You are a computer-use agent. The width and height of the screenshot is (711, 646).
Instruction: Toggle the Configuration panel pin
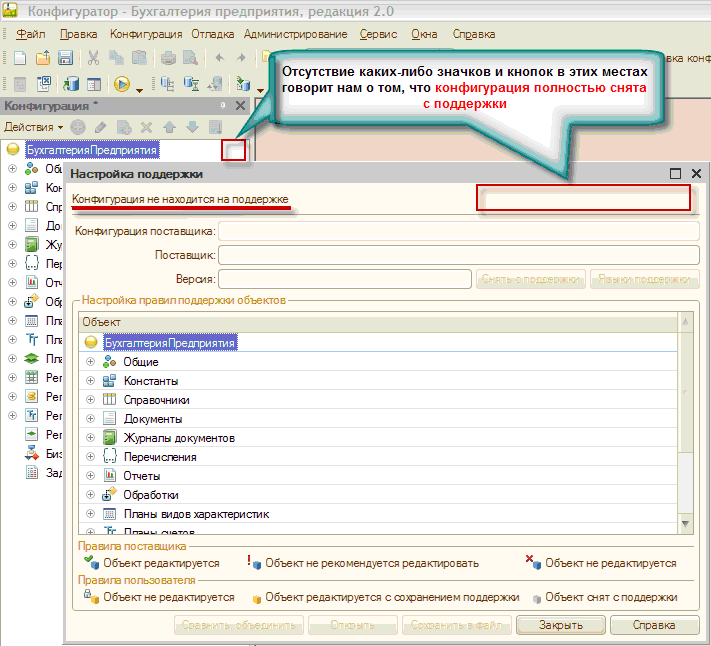tap(222, 105)
